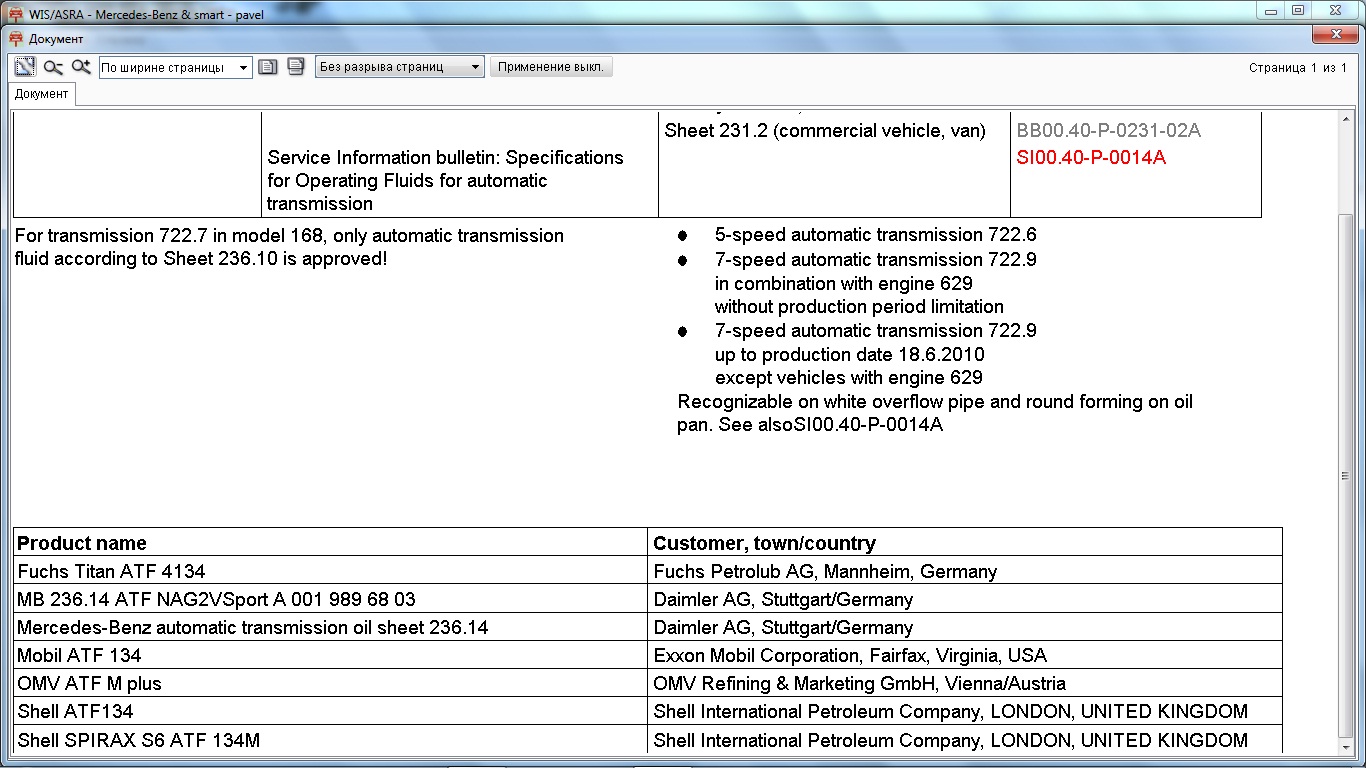Click the scrollbar up arrow
The image size is (1366, 768).
[x=1345, y=119]
